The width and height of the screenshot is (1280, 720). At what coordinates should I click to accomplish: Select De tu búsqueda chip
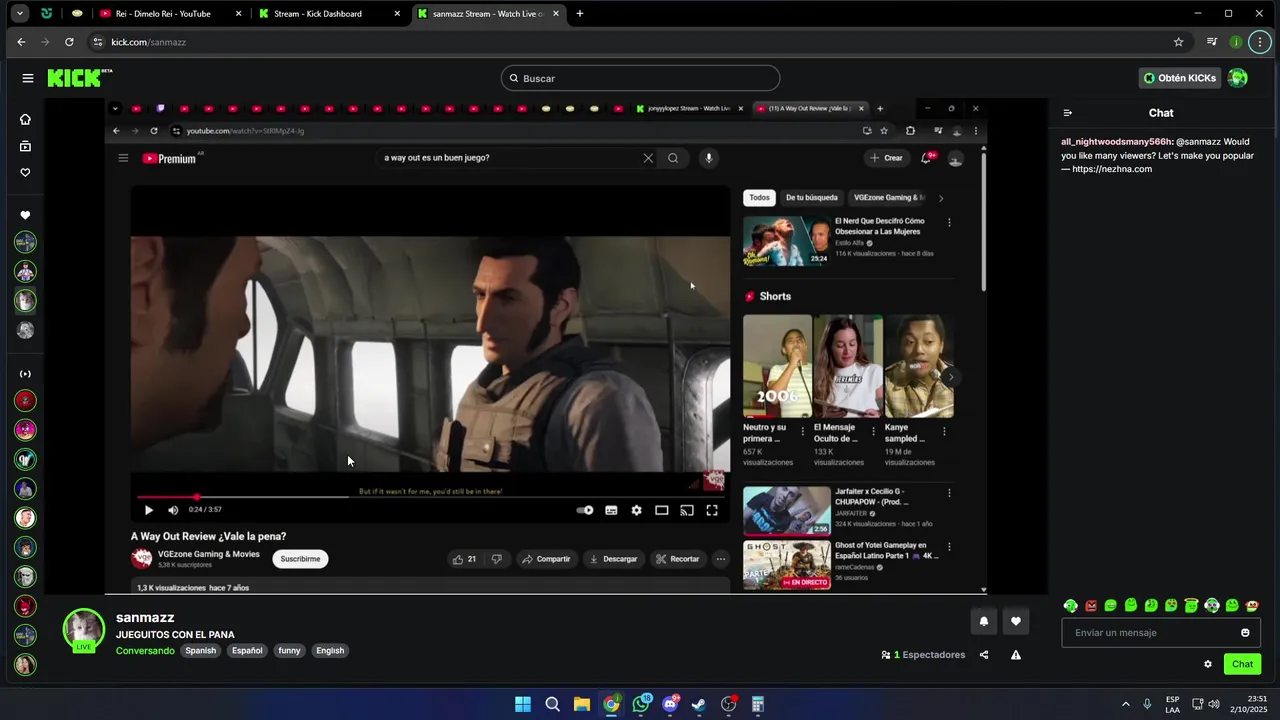pos(811,198)
